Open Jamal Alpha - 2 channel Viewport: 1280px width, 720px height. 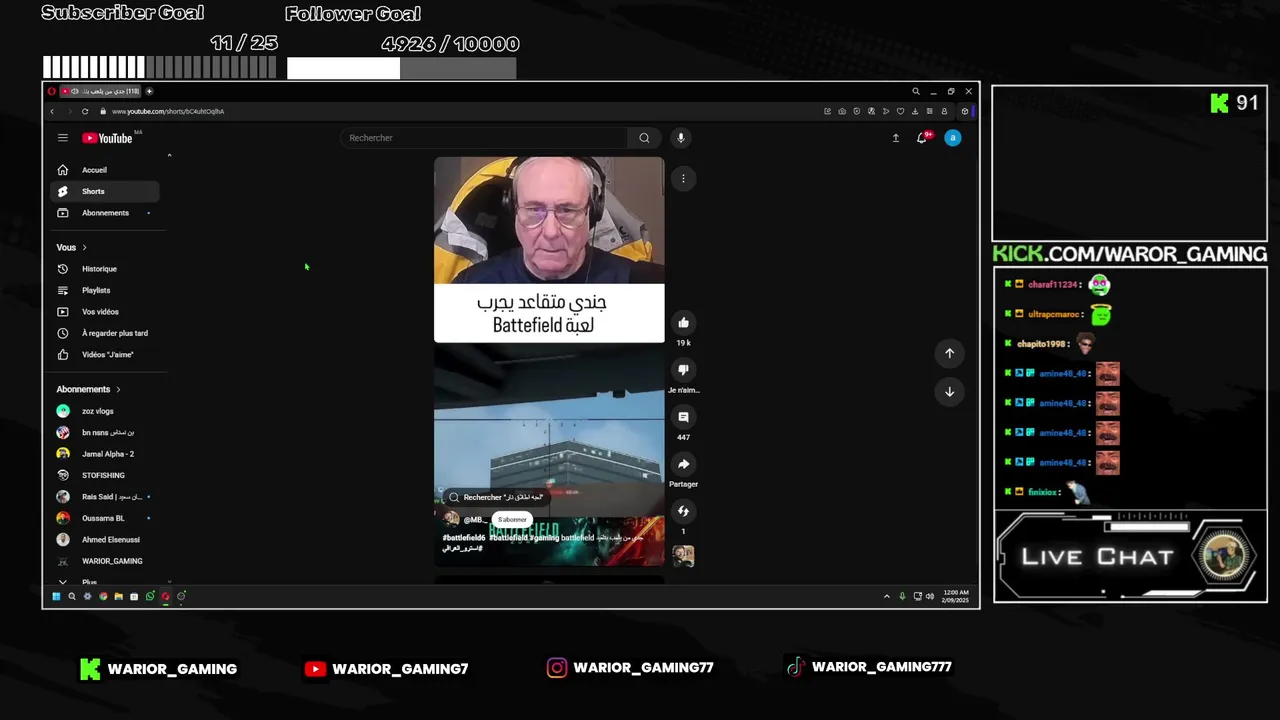(105, 454)
